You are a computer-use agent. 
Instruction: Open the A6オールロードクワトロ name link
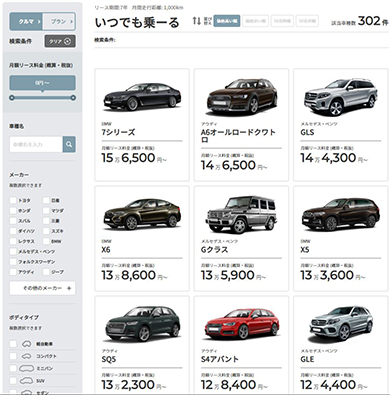(x=238, y=136)
